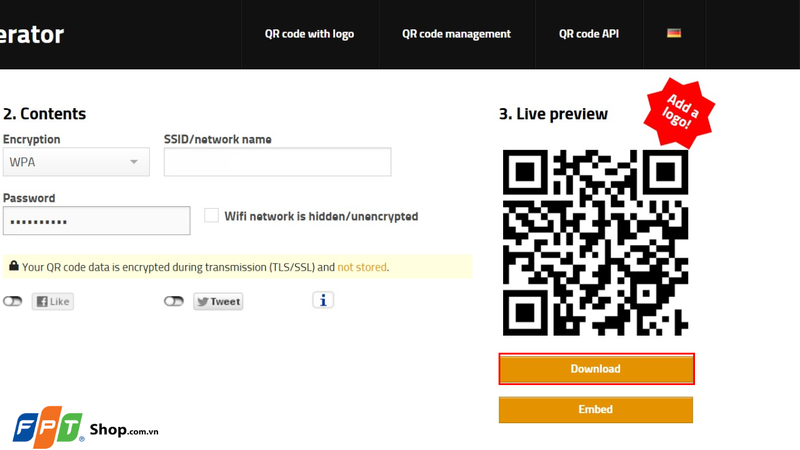Click the Facebook Like button
This screenshot has width=800, height=450.
(53, 301)
